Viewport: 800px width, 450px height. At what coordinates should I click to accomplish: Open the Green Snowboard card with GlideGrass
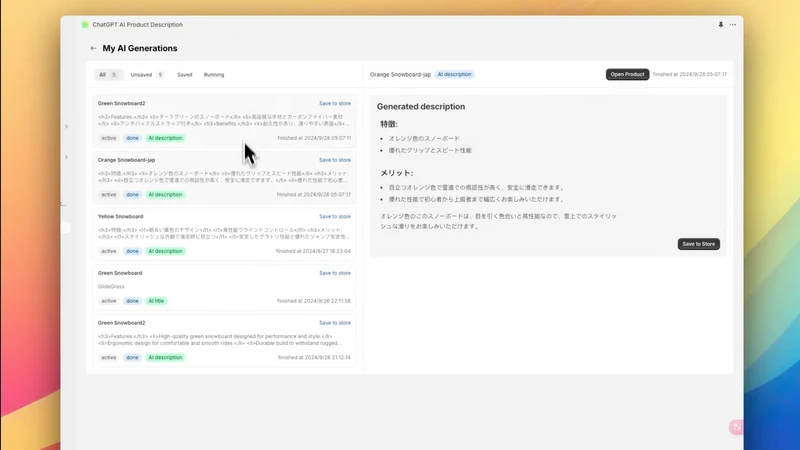tap(224, 287)
